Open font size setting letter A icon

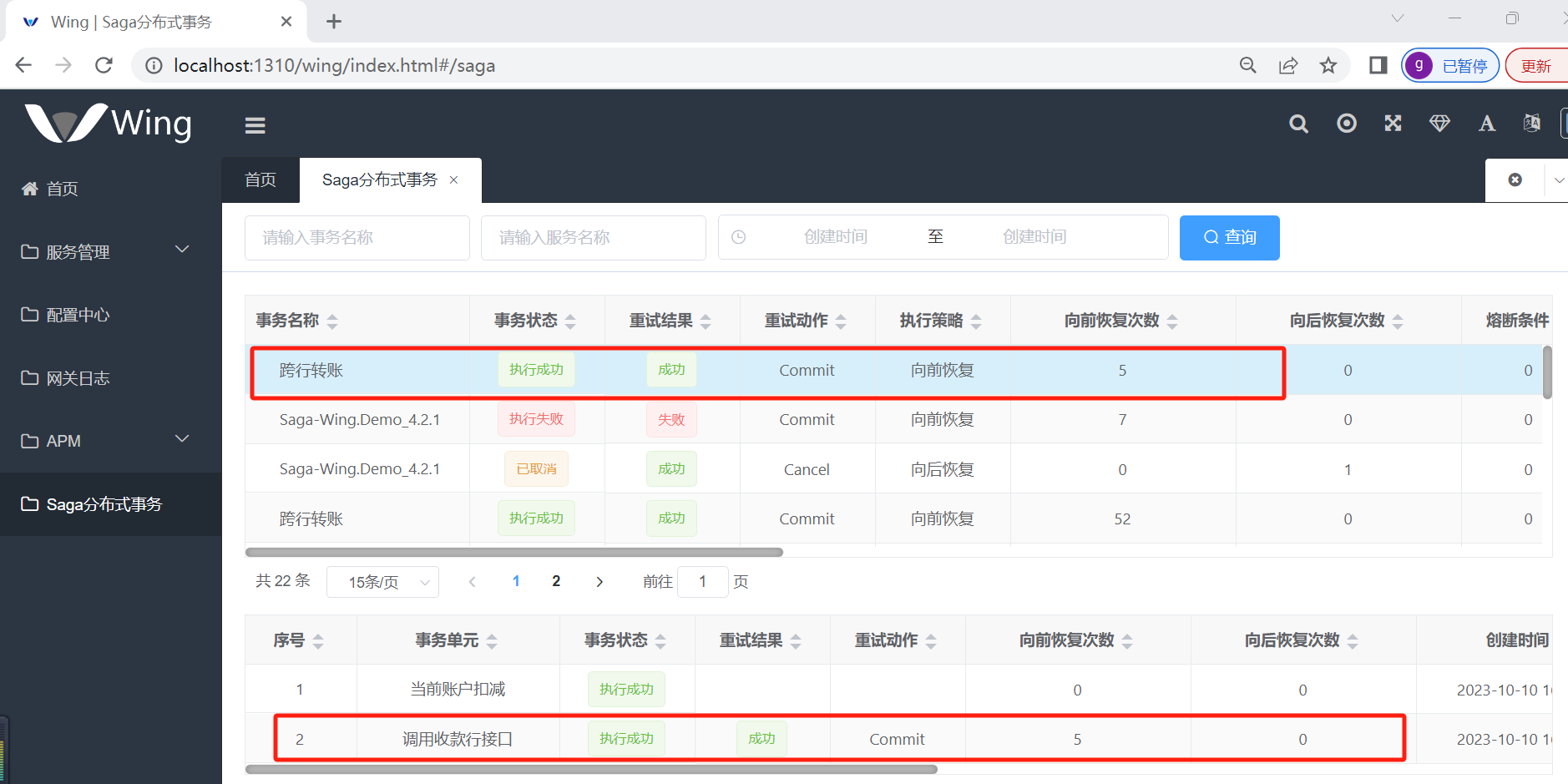click(x=1486, y=124)
